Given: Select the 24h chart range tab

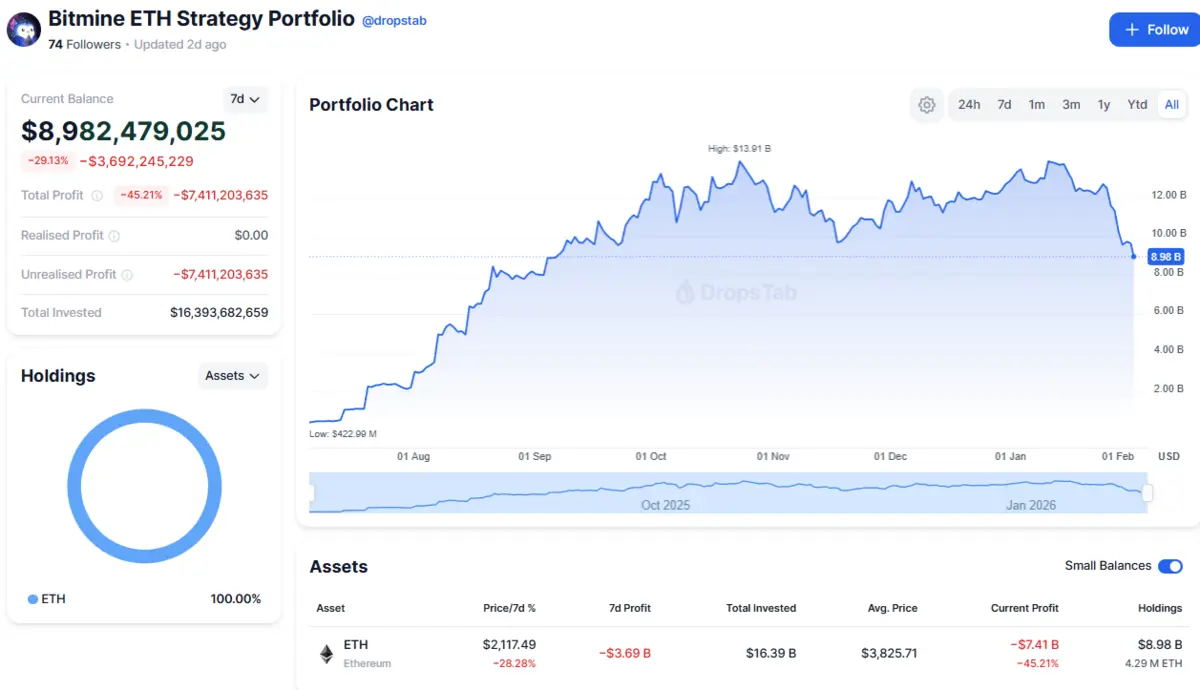Looking at the screenshot, I should pos(969,105).
